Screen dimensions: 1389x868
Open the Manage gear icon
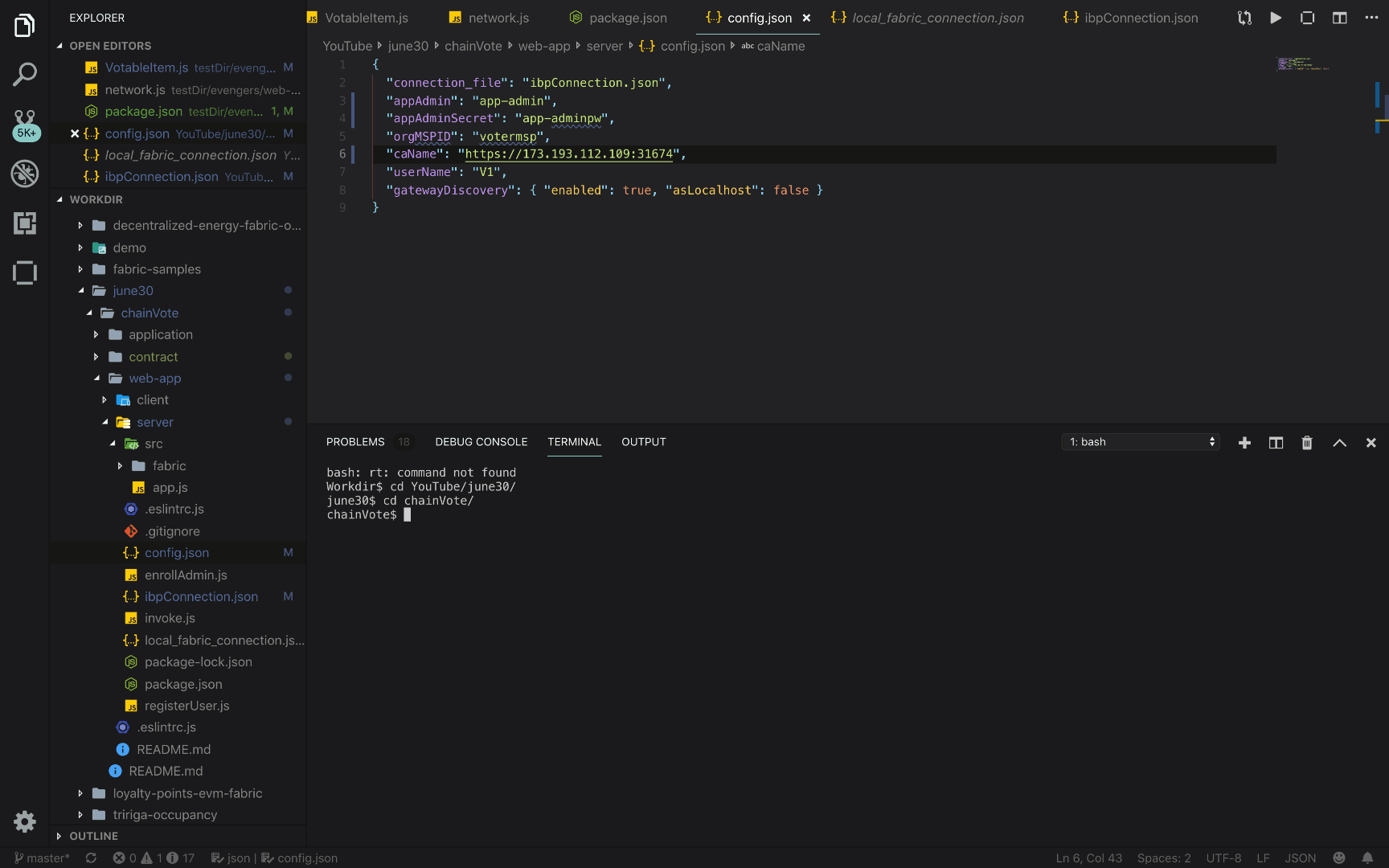pyautogui.click(x=25, y=821)
